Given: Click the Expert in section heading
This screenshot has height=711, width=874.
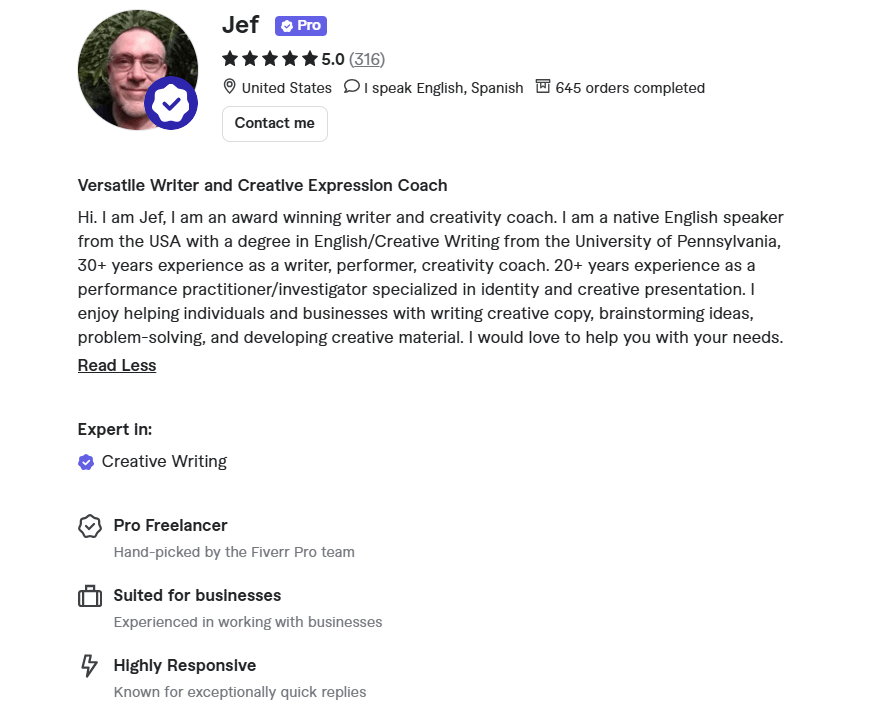Looking at the screenshot, I should pyautogui.click(x=113, y=429).
